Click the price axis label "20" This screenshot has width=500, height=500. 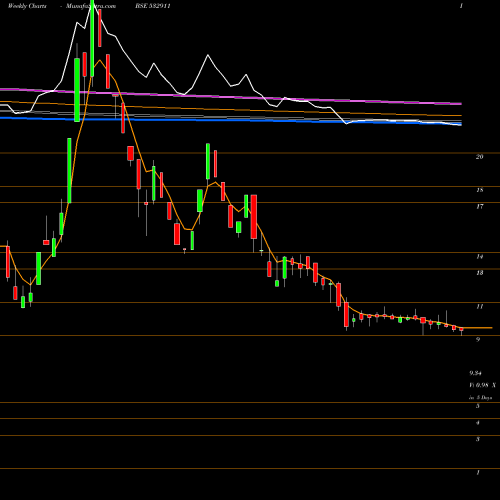[x=479, y=156]
